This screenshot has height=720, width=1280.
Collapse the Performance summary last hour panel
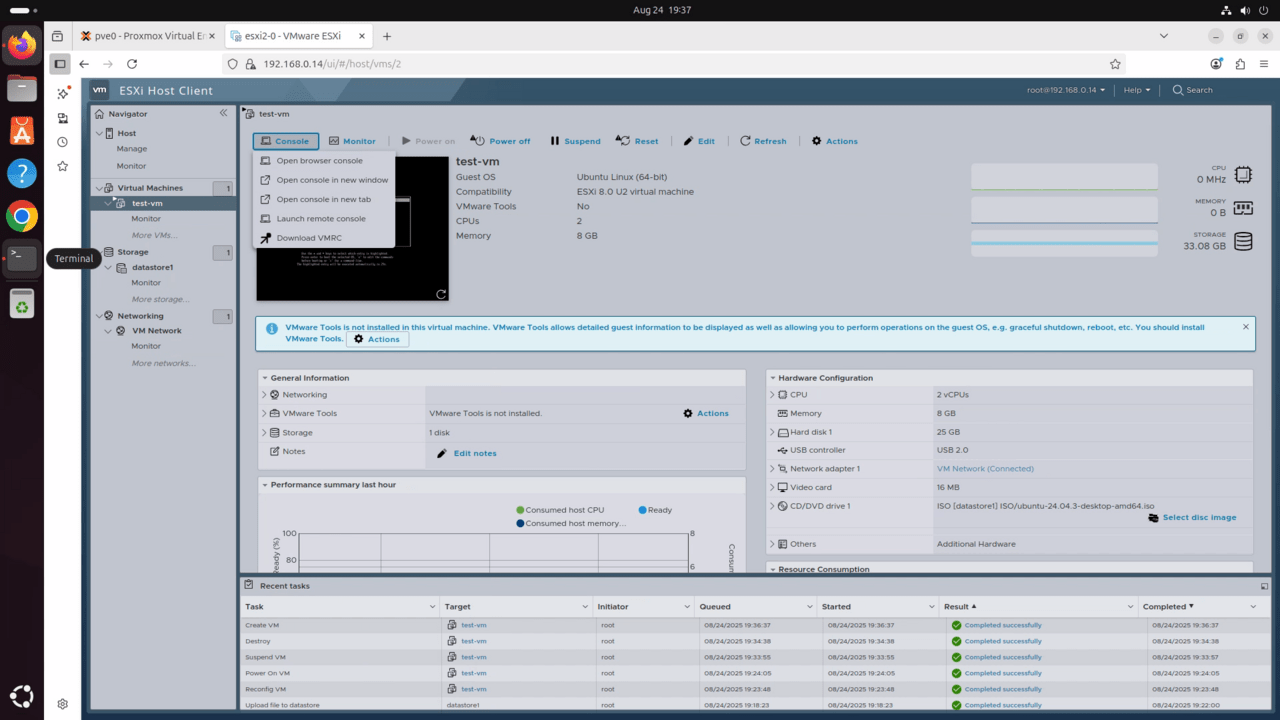265,485
